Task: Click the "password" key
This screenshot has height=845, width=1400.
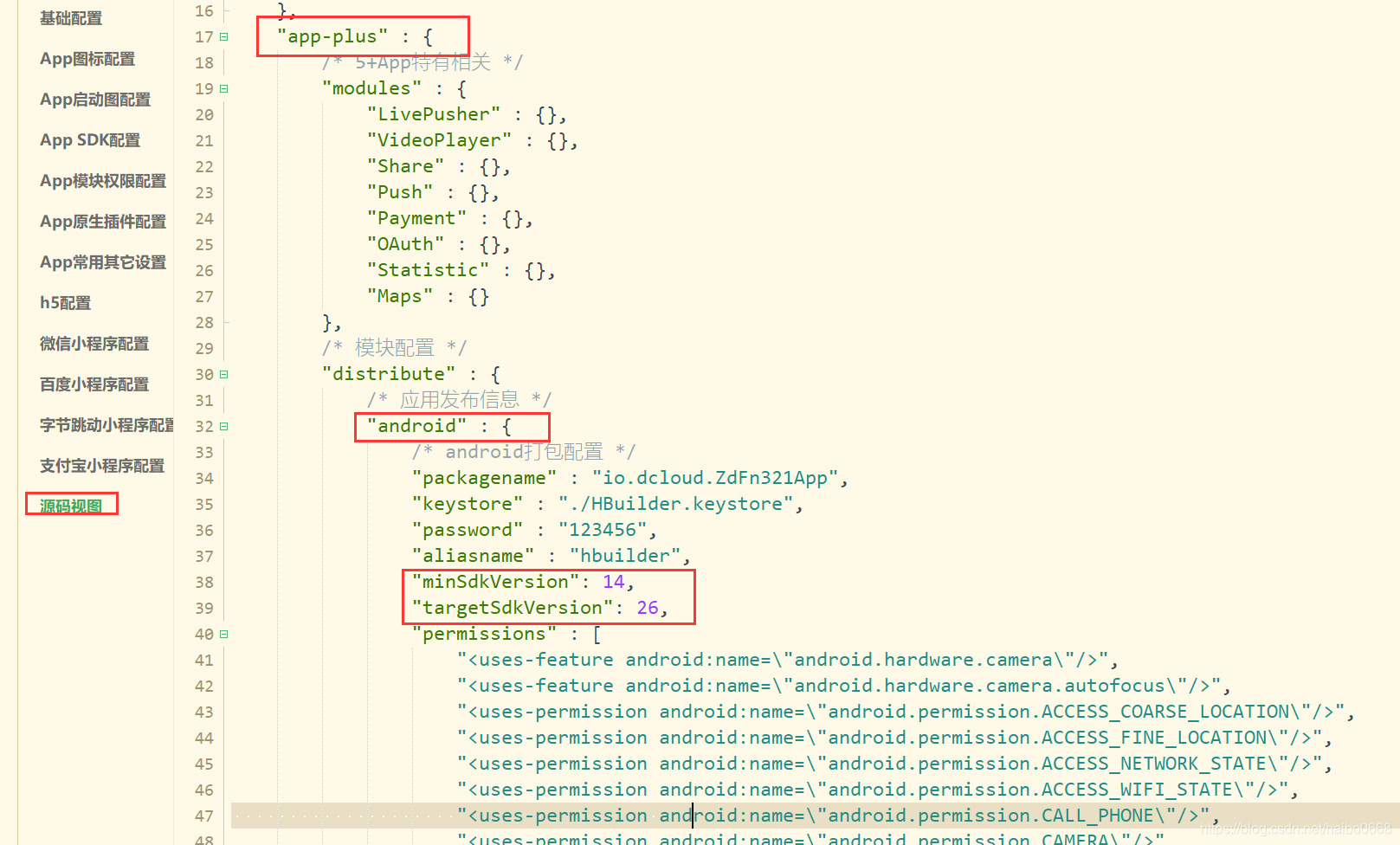Action: [x=468, y=530]
